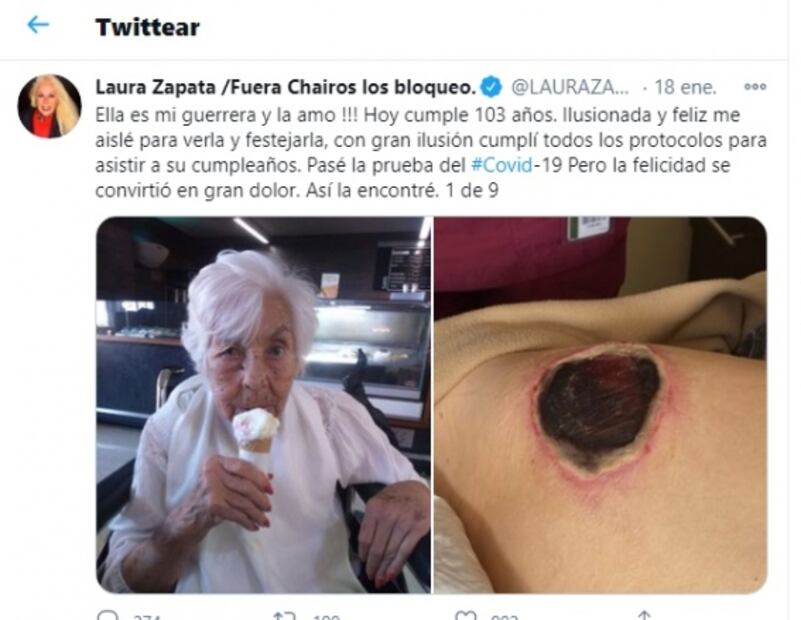
Task: Click the 18 ene. timestamp
Action: click(686, 87)
